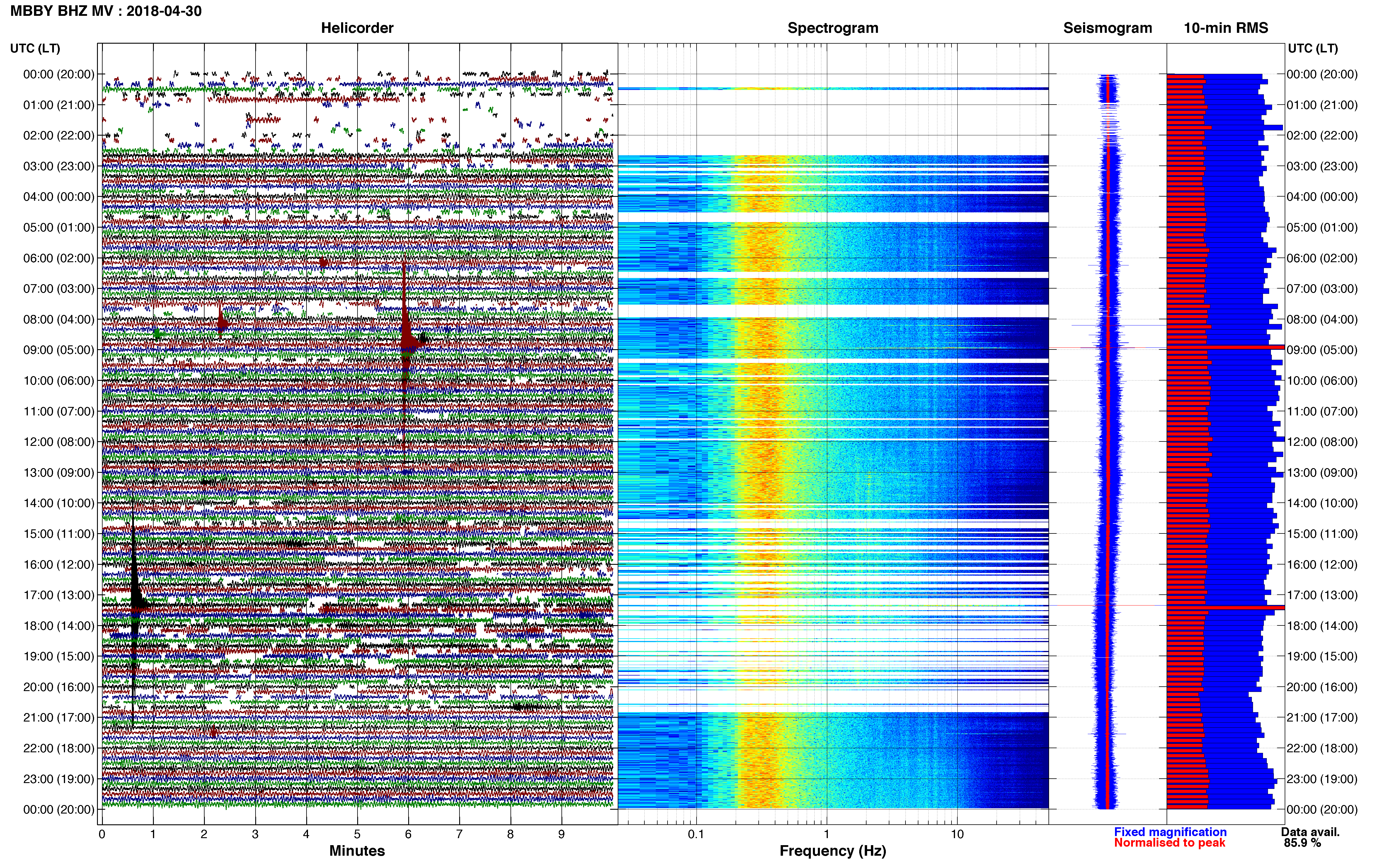Click the '9' minutes tick label
Screen dimensions: 1389x868
pyautogui.click(x=561, y=834)
